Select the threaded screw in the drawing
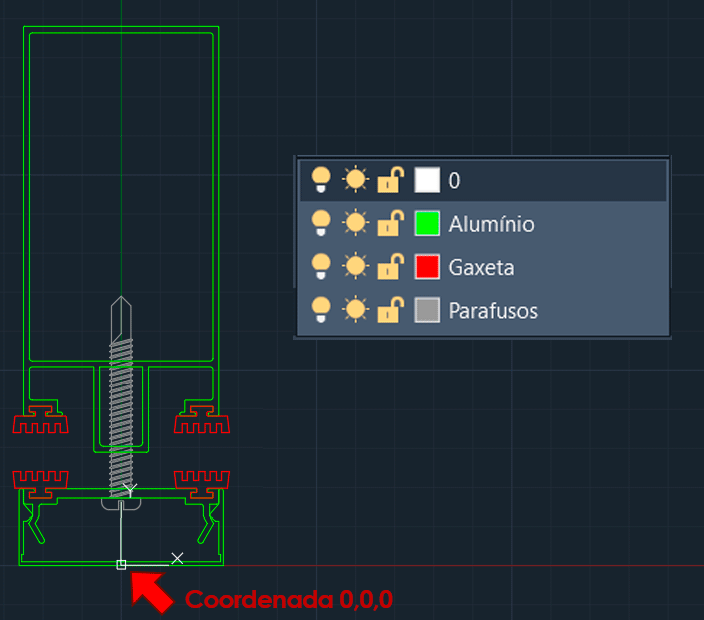 (x=121, y=400)
